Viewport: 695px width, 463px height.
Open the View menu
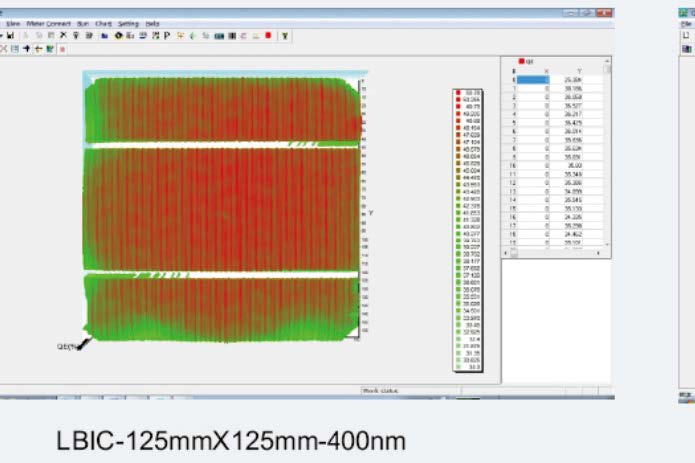(x=13, y=22)
